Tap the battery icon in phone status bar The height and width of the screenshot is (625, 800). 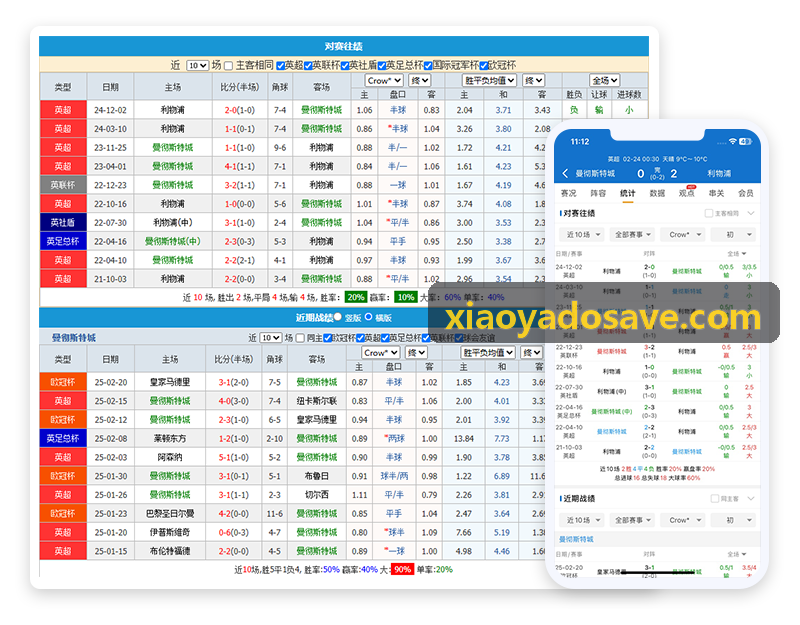click(745, 141)
